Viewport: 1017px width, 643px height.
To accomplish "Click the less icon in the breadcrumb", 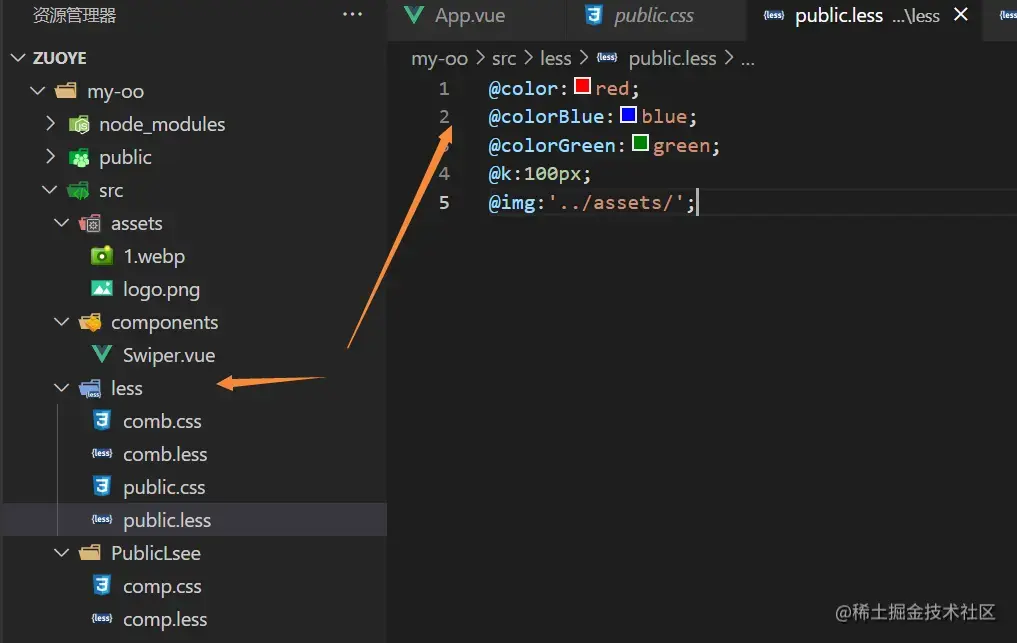I will tap(607, 57).
